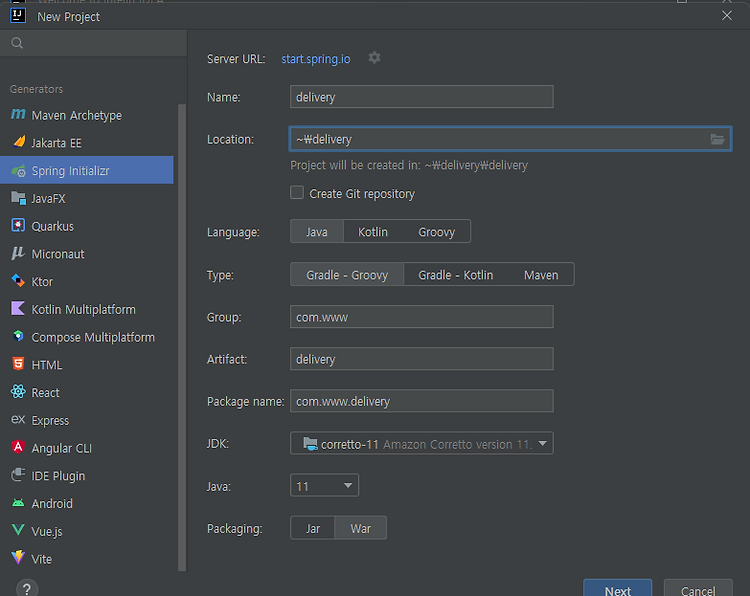Open server URL settings gear
The width and height of the screenshot is (750, 596).
[x=375, y=58]
